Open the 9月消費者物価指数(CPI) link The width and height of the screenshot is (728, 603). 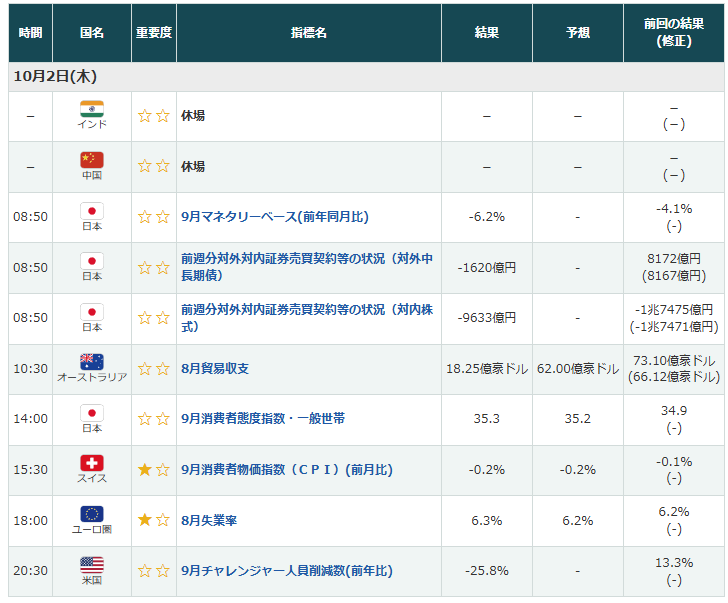coord(287,469)
